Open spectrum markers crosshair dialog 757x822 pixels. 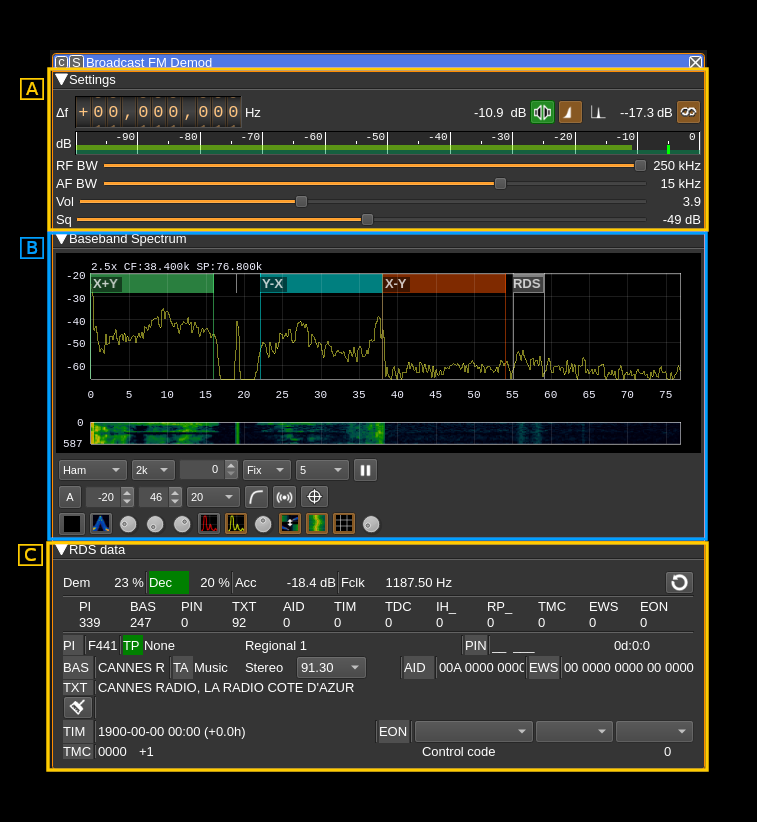pos(315,497)
